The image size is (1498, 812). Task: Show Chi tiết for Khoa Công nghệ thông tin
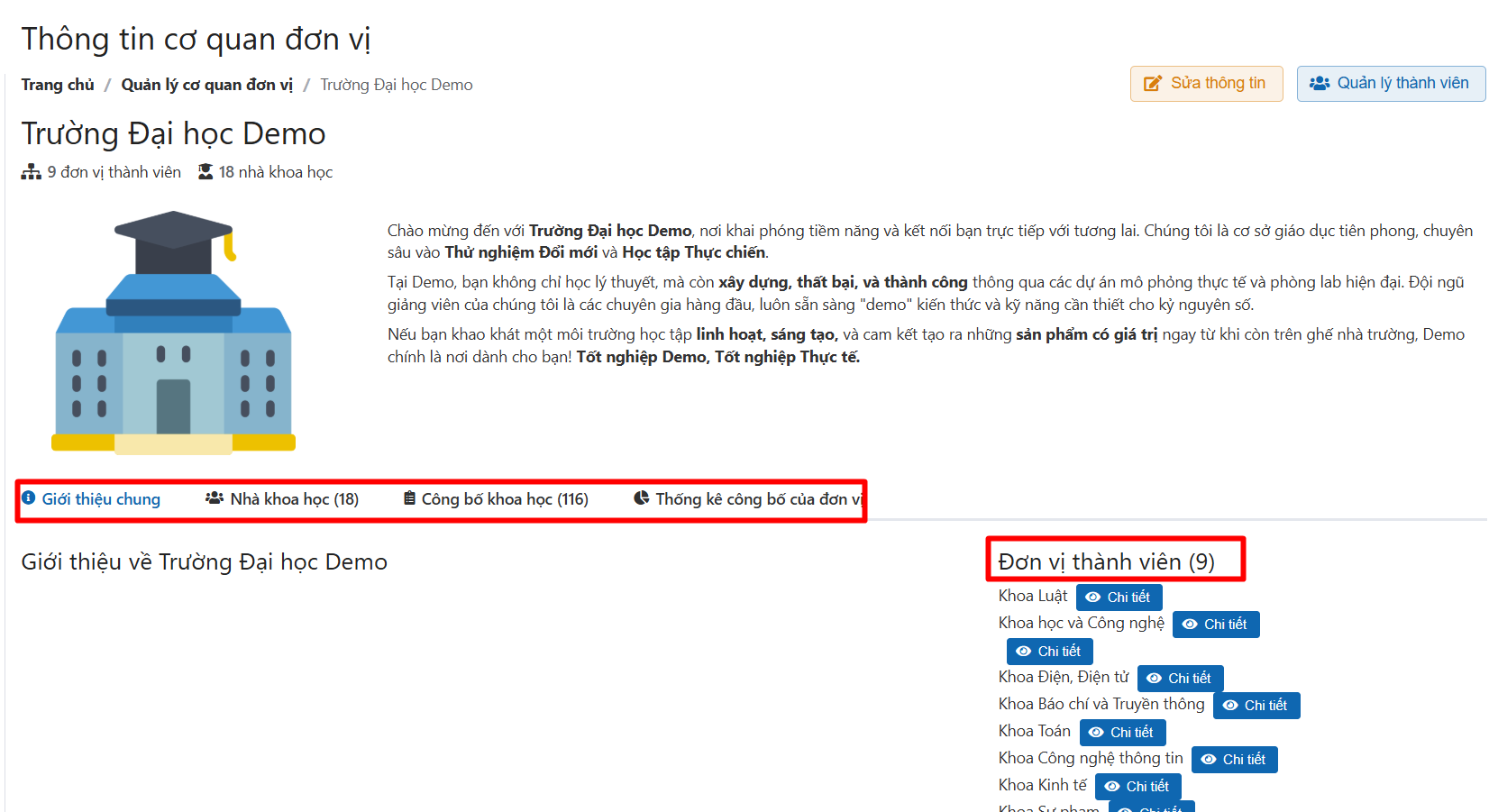click(1234, 760)
